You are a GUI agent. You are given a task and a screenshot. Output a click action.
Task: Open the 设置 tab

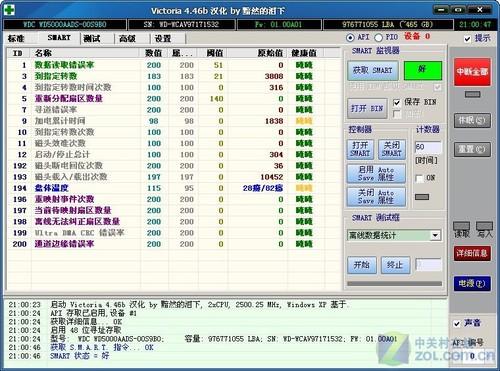[163, 39]
